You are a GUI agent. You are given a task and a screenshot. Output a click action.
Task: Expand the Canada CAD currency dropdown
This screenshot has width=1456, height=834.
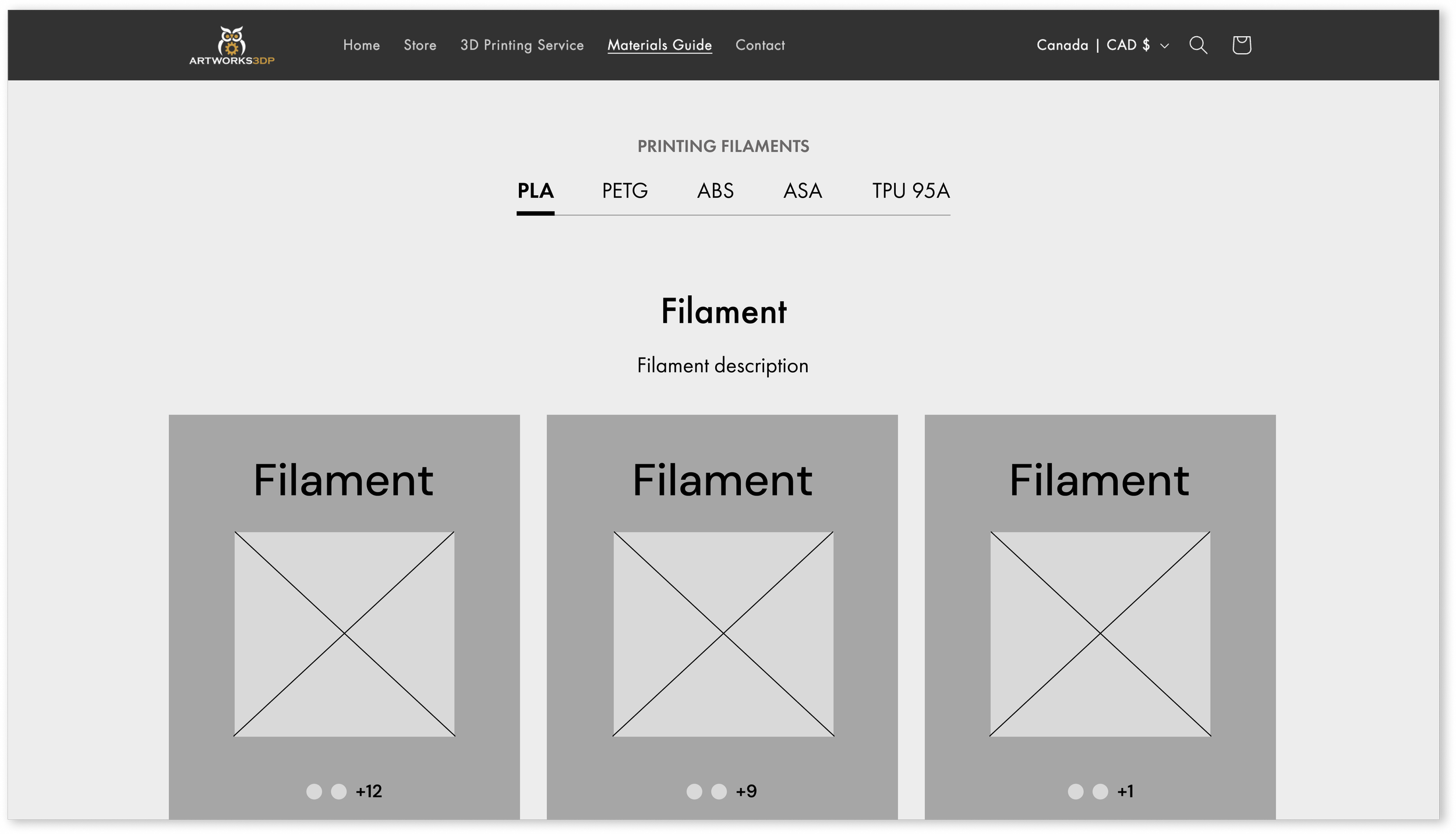click(1093, 45)
